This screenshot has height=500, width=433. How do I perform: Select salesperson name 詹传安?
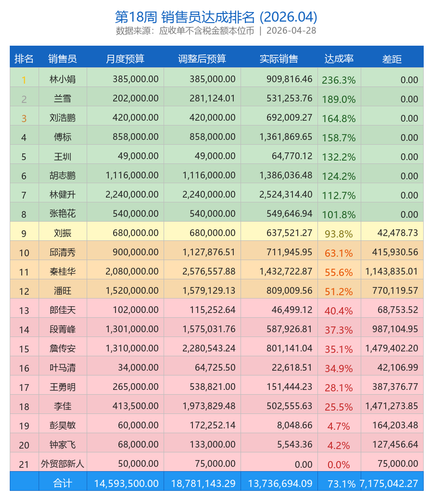[62, 349]
